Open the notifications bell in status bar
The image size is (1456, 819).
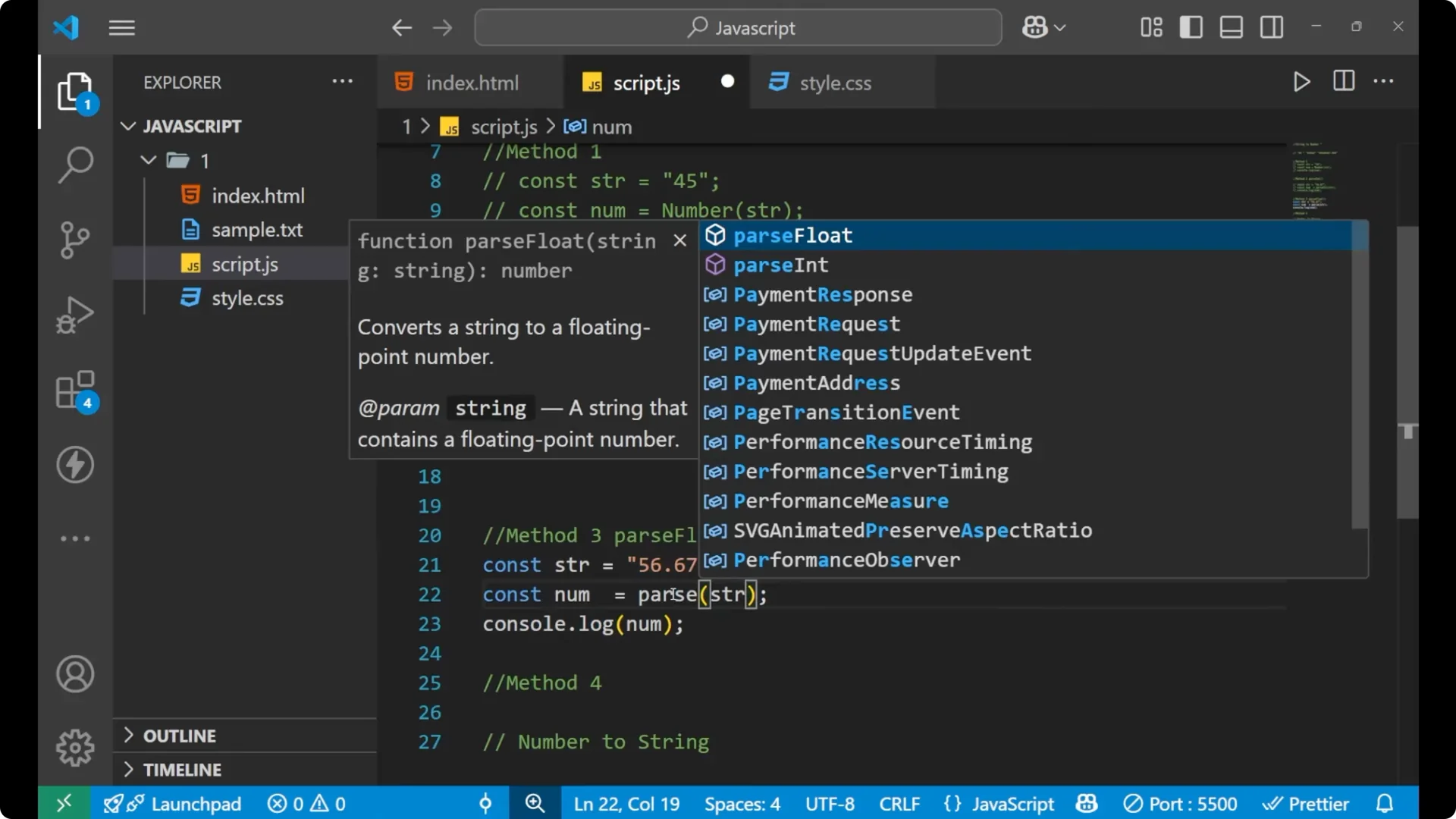(1385, 803)
